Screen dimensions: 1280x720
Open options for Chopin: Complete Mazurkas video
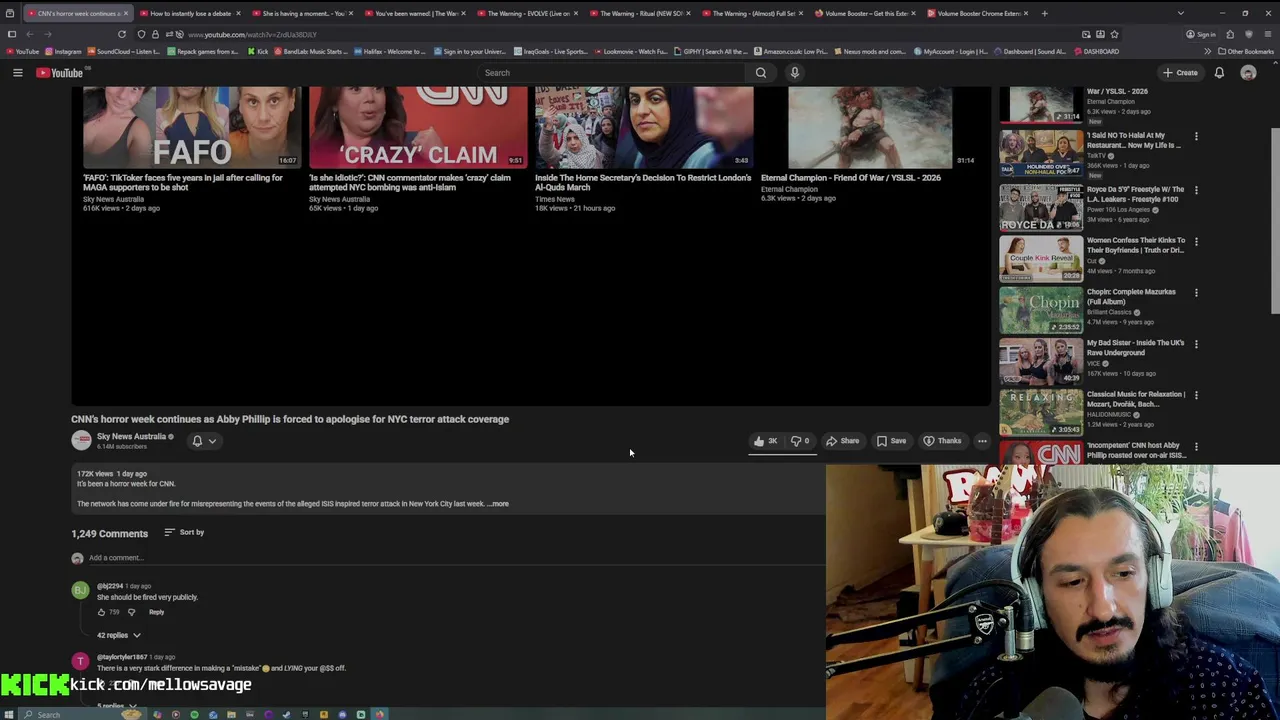(x=1196, y=293)
